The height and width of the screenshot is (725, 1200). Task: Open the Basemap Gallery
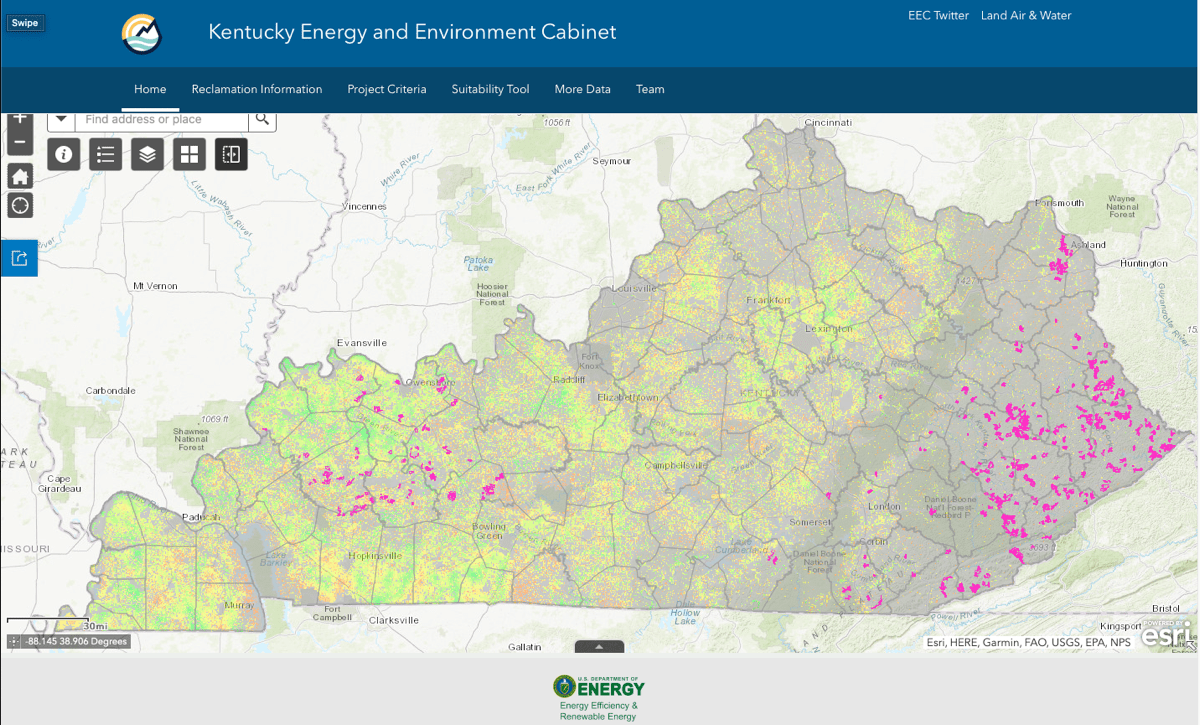(189, 154)
